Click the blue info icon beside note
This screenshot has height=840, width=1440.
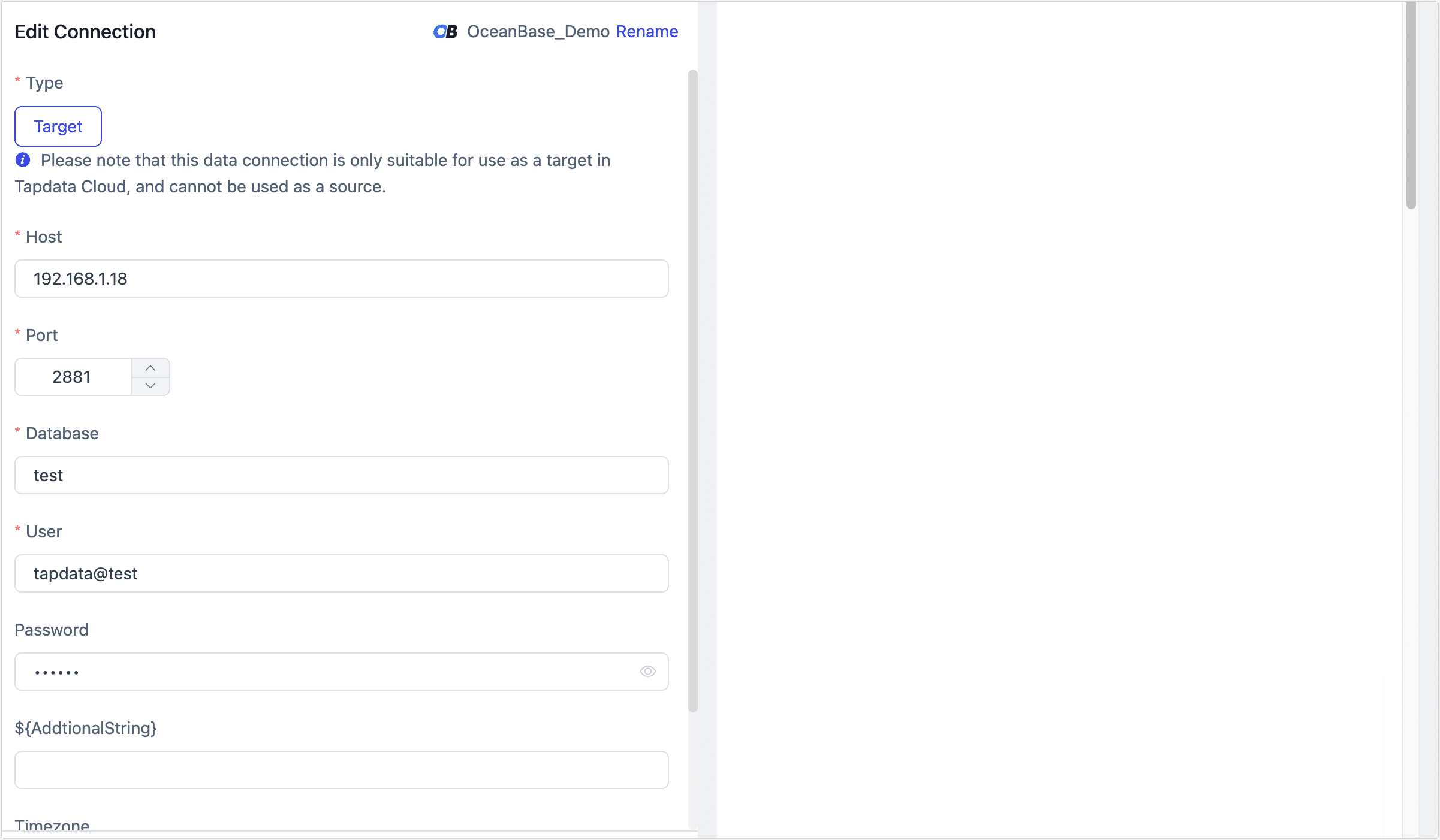(23, 160)
